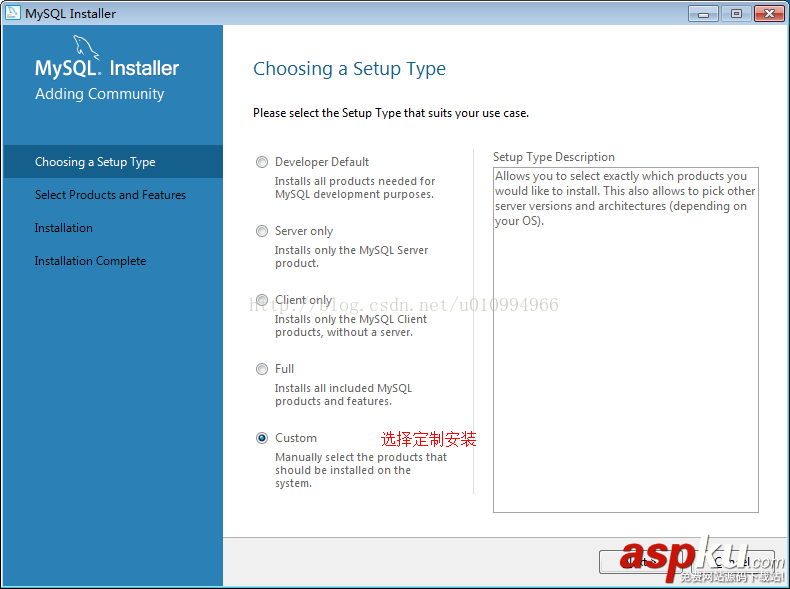Image resolution: width=790 pixels, height=589 pixels.
Task: Click inside the Setup Type Description box
Action: (x=626, y=340)
